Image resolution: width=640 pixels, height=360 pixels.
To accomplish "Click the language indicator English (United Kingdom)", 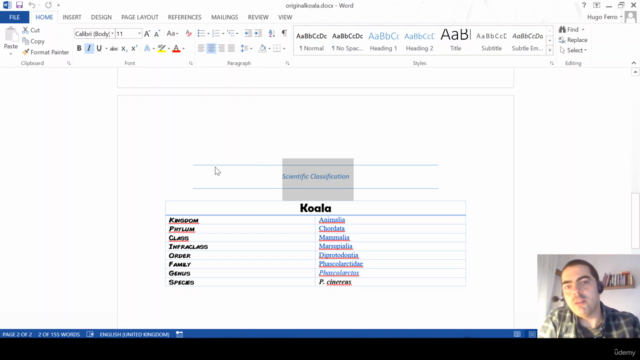I will pyautogui.click(x=134, y=334).
